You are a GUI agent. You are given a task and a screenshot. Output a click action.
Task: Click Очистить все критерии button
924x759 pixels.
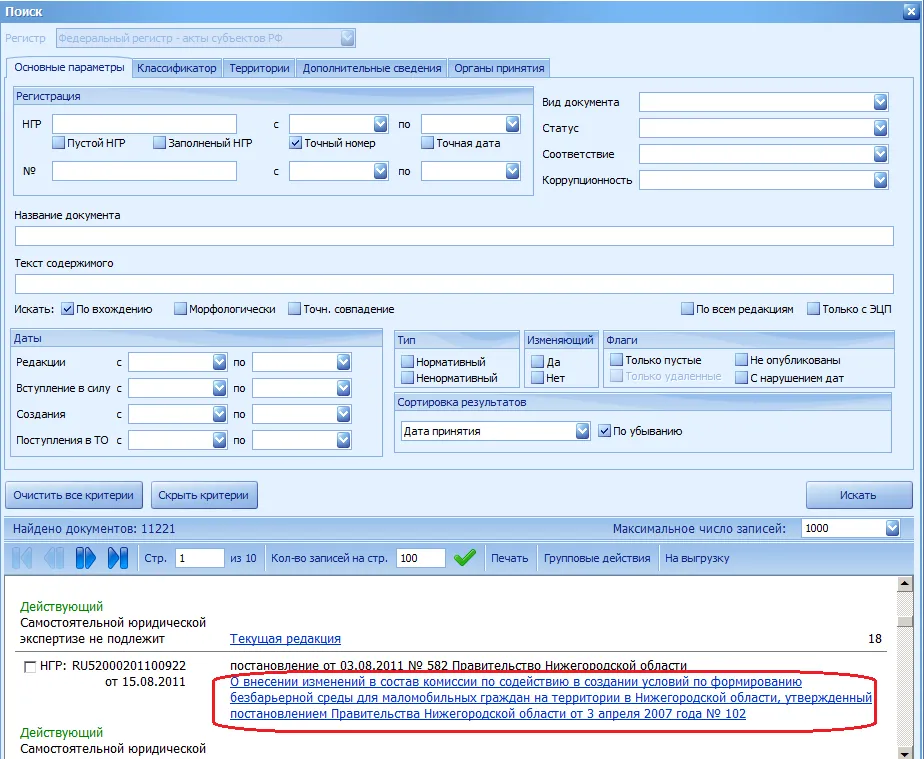pyautogui.click(x=74, y=495)
